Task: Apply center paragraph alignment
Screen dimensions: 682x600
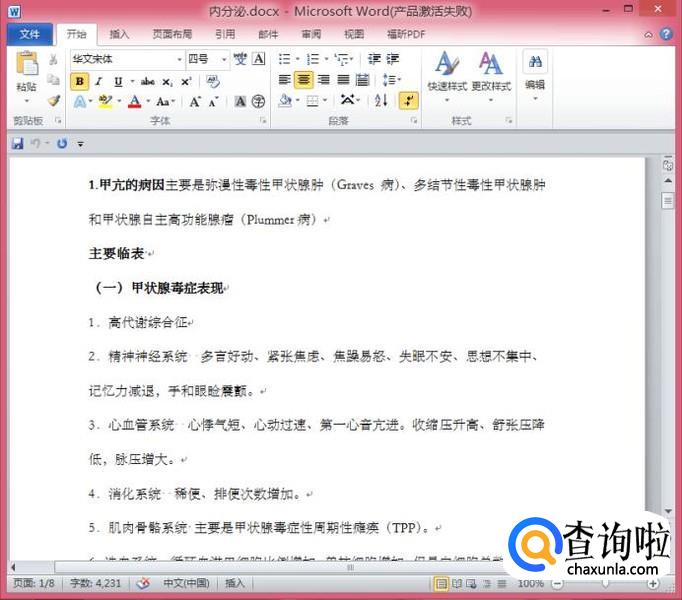Action: click(x=304, y=80)
